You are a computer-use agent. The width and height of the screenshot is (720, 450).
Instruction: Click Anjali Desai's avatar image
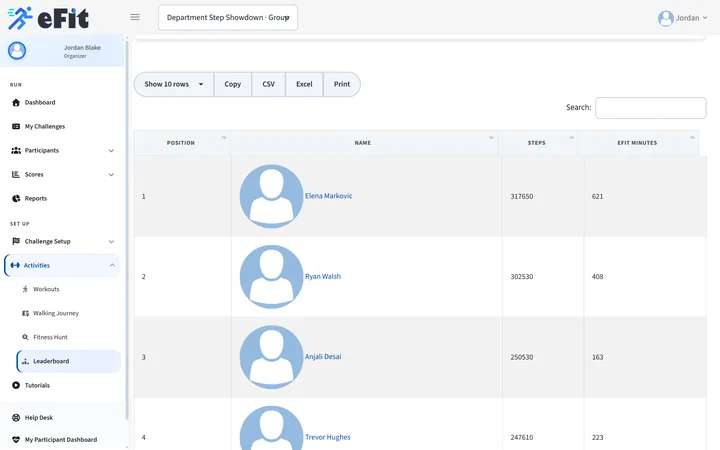tap(271, 357)
